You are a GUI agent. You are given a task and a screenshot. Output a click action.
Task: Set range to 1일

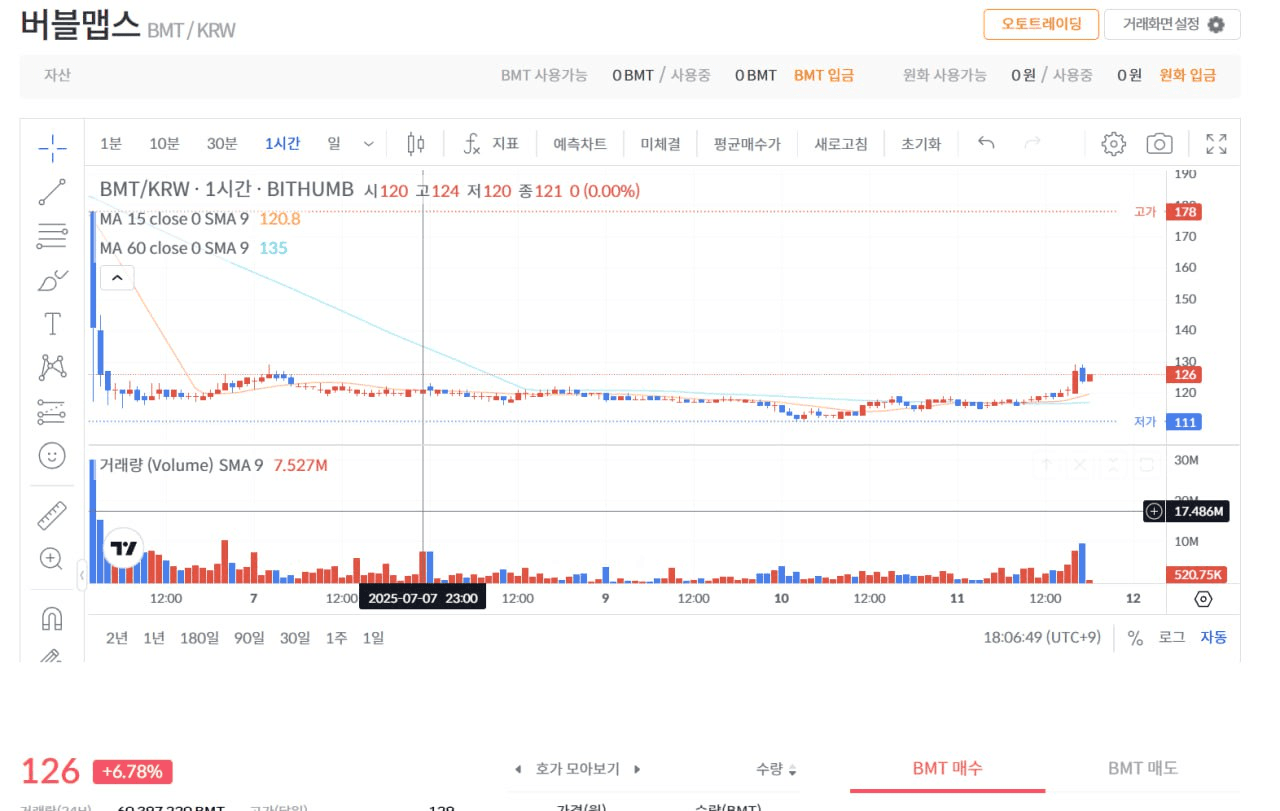[373, 637]
